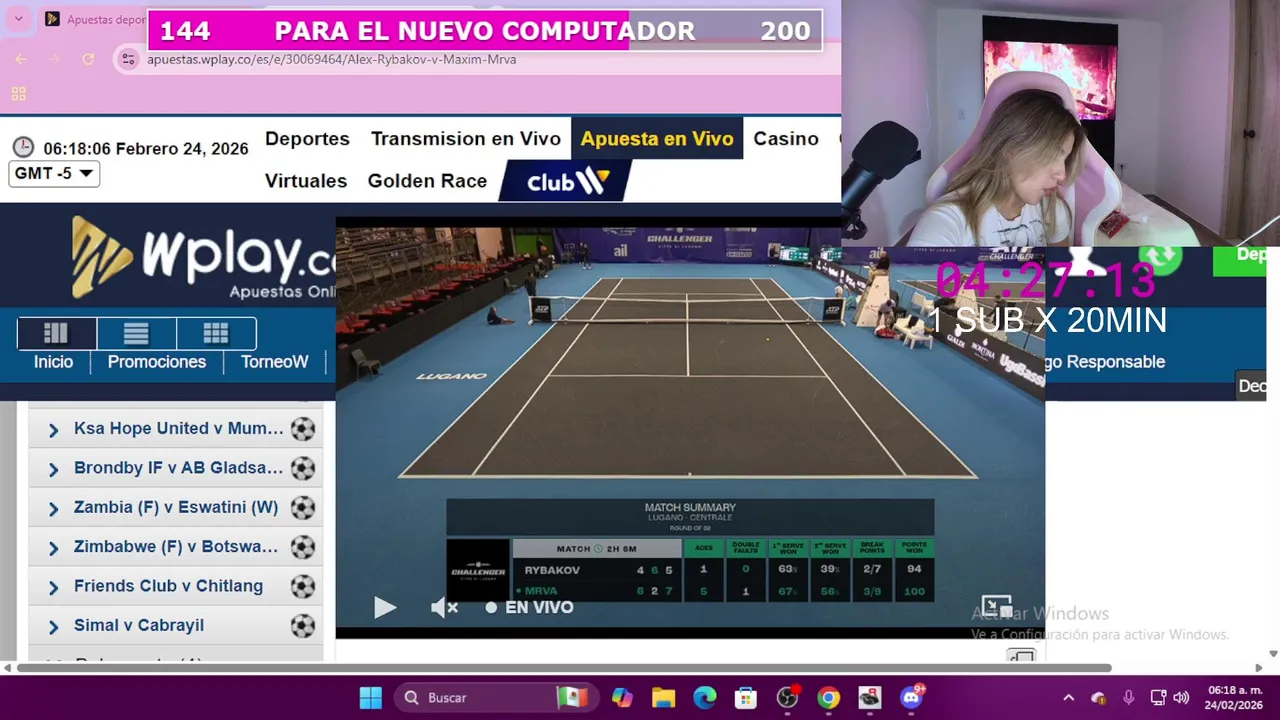Open Microsoft Store from the taskbar
Screen dimensions: 1280x720
pos(745,697)
